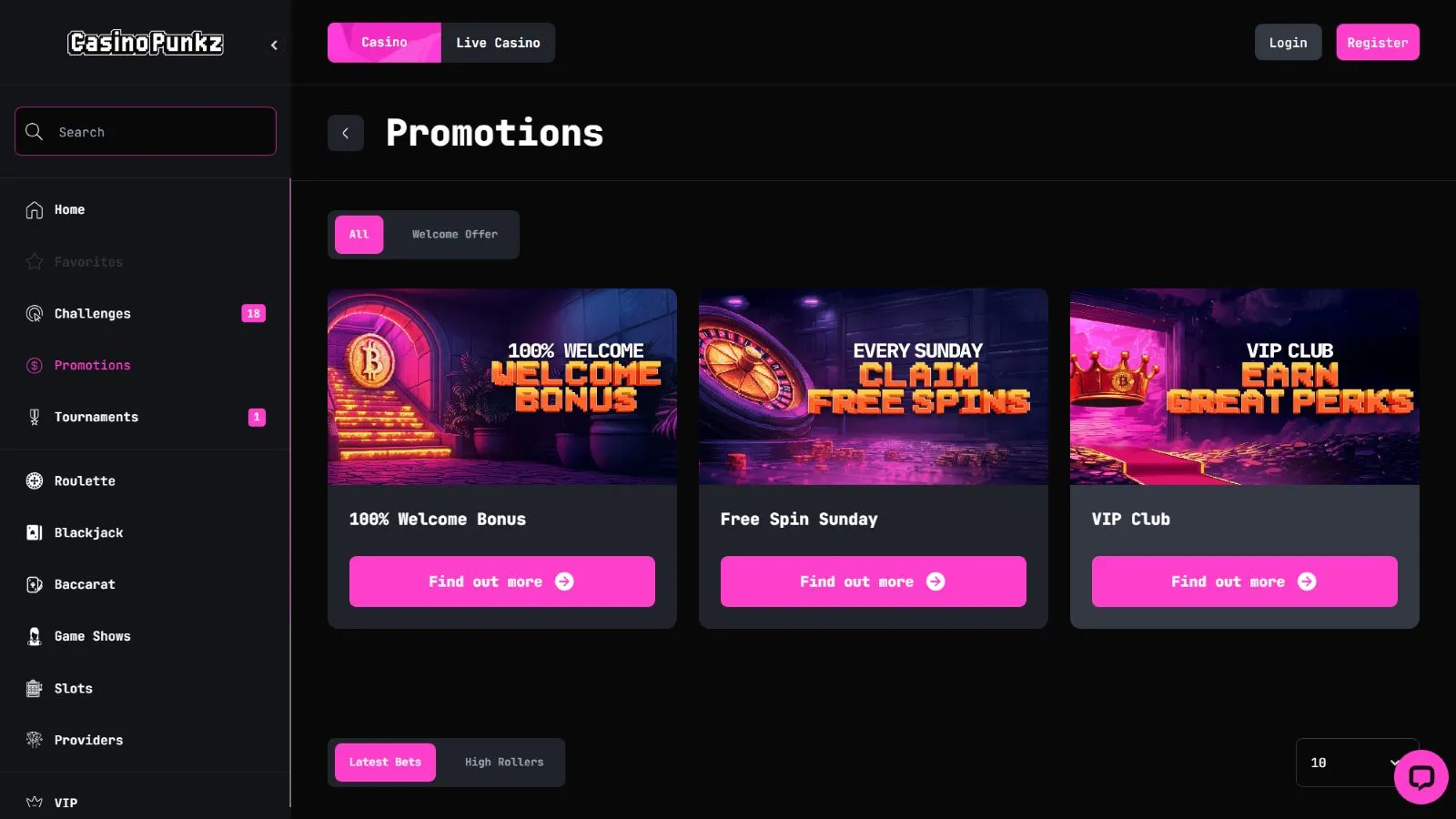Open Challenges via its sidebar icon

pos(35,314)
